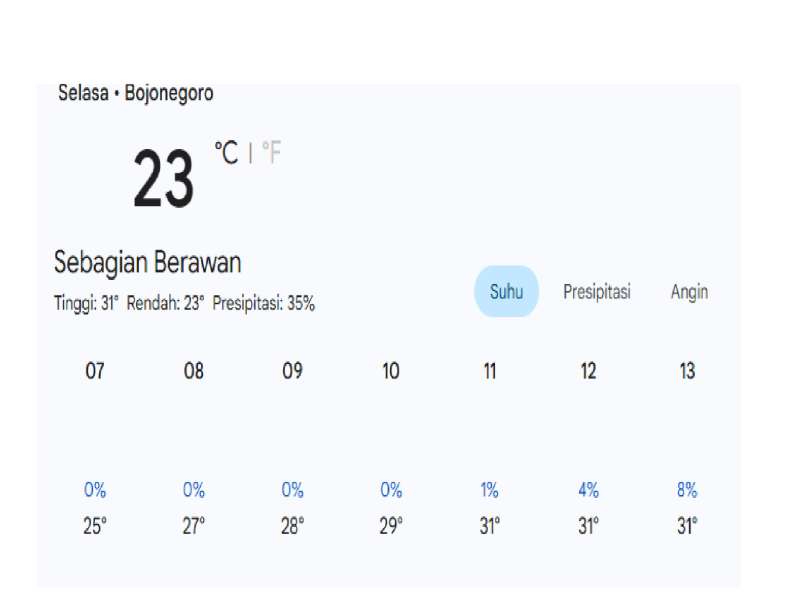Image resolution: width=800 pixels, height=600 pixels.
Task: Select the 8% precipitation value
Action: pos(687,490)
